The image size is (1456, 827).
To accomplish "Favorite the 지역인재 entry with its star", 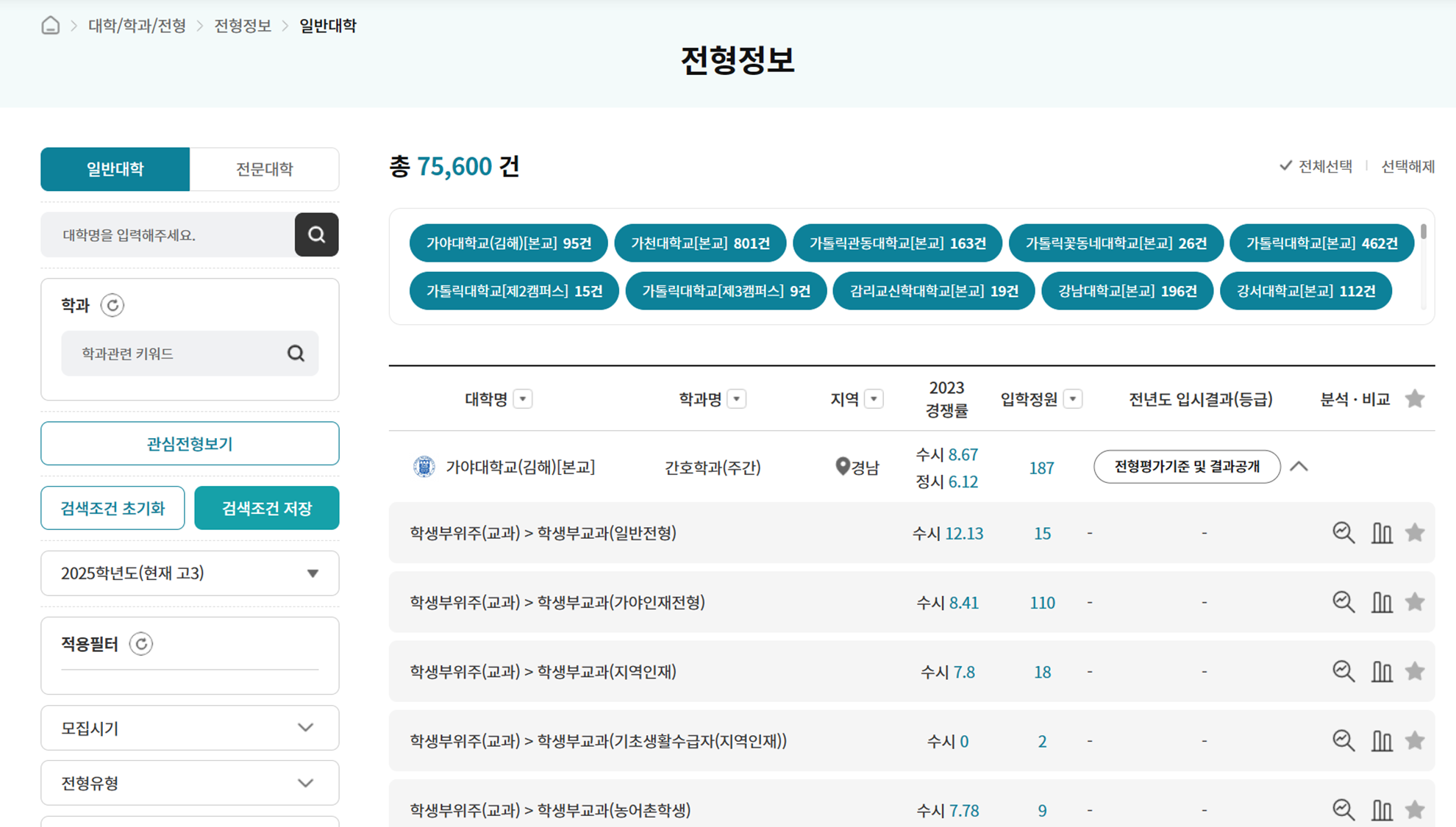I will coord(1415,671).
